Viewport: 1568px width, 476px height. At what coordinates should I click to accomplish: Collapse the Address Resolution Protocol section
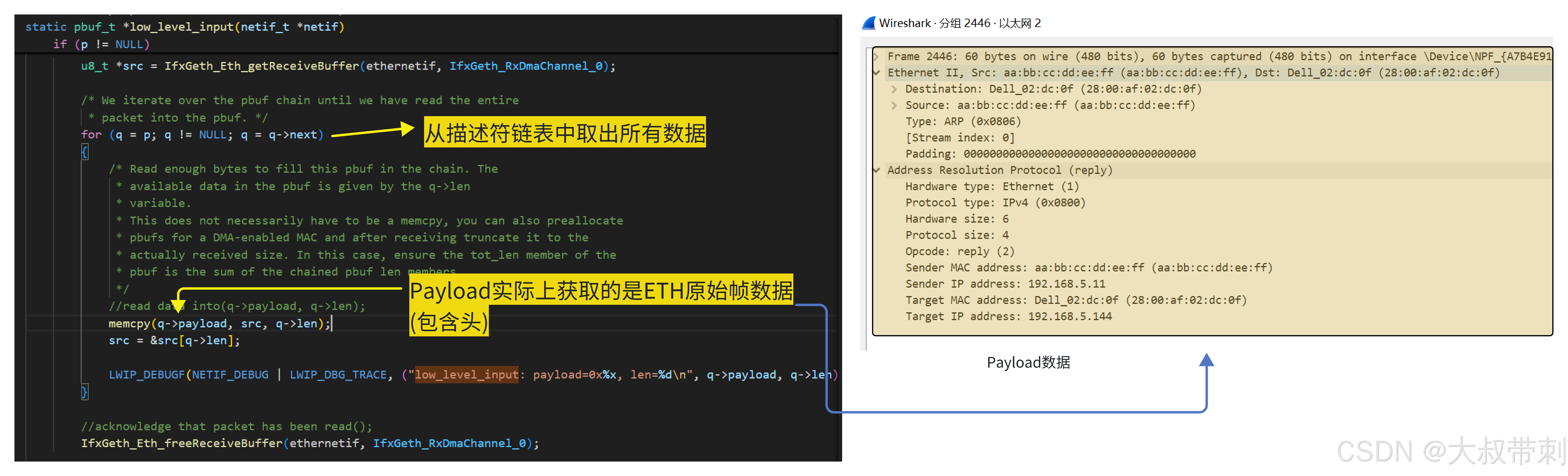click(x=876, y=171)
